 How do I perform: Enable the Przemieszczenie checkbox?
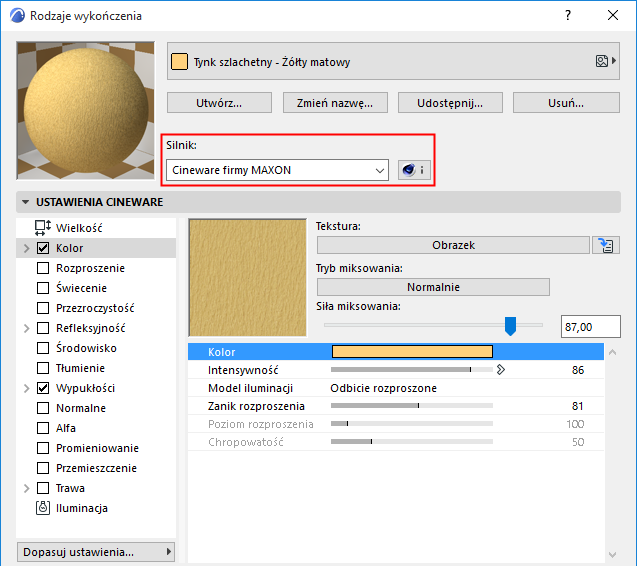pyautogui.click(x=43, y=468)
